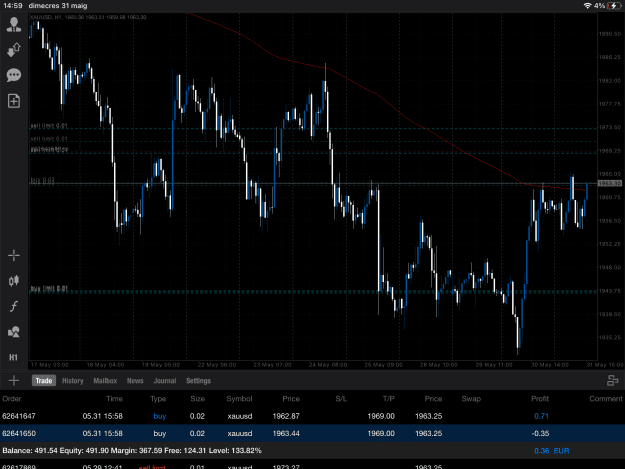Add new chart window icon

point(14,101)
